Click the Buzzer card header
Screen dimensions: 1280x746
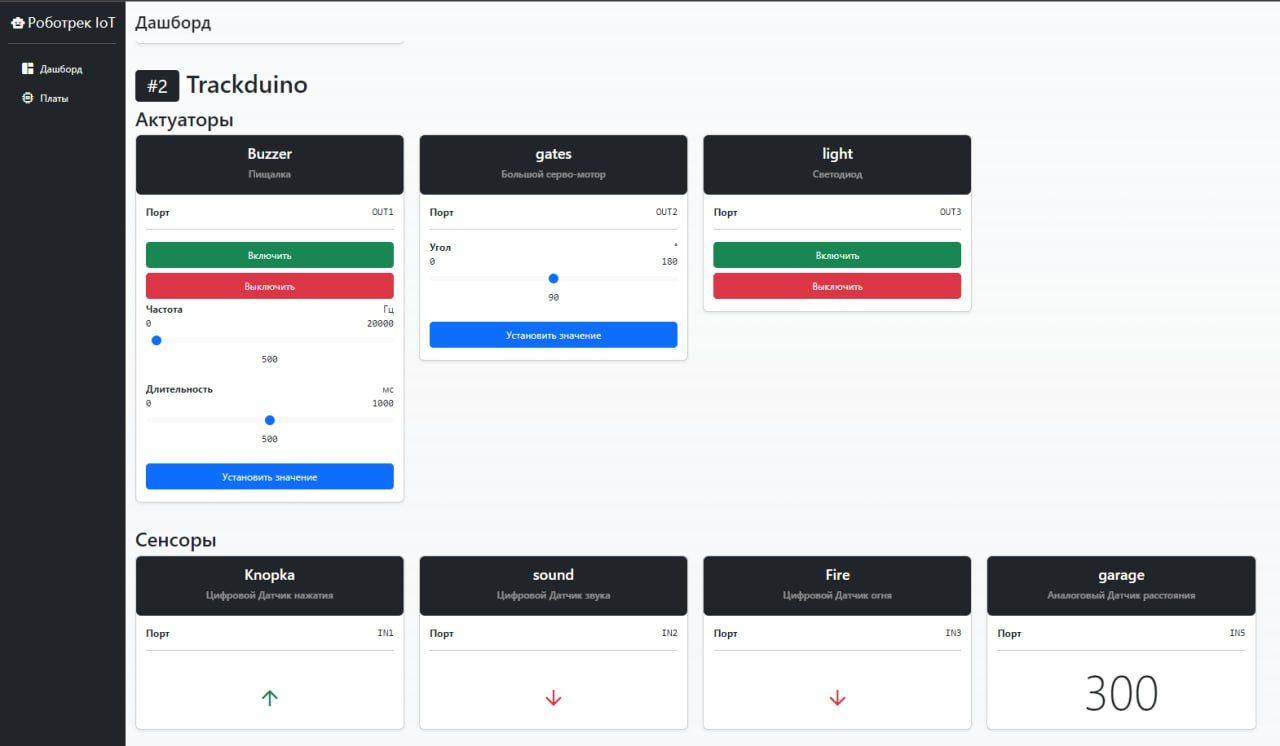point(269,164)
